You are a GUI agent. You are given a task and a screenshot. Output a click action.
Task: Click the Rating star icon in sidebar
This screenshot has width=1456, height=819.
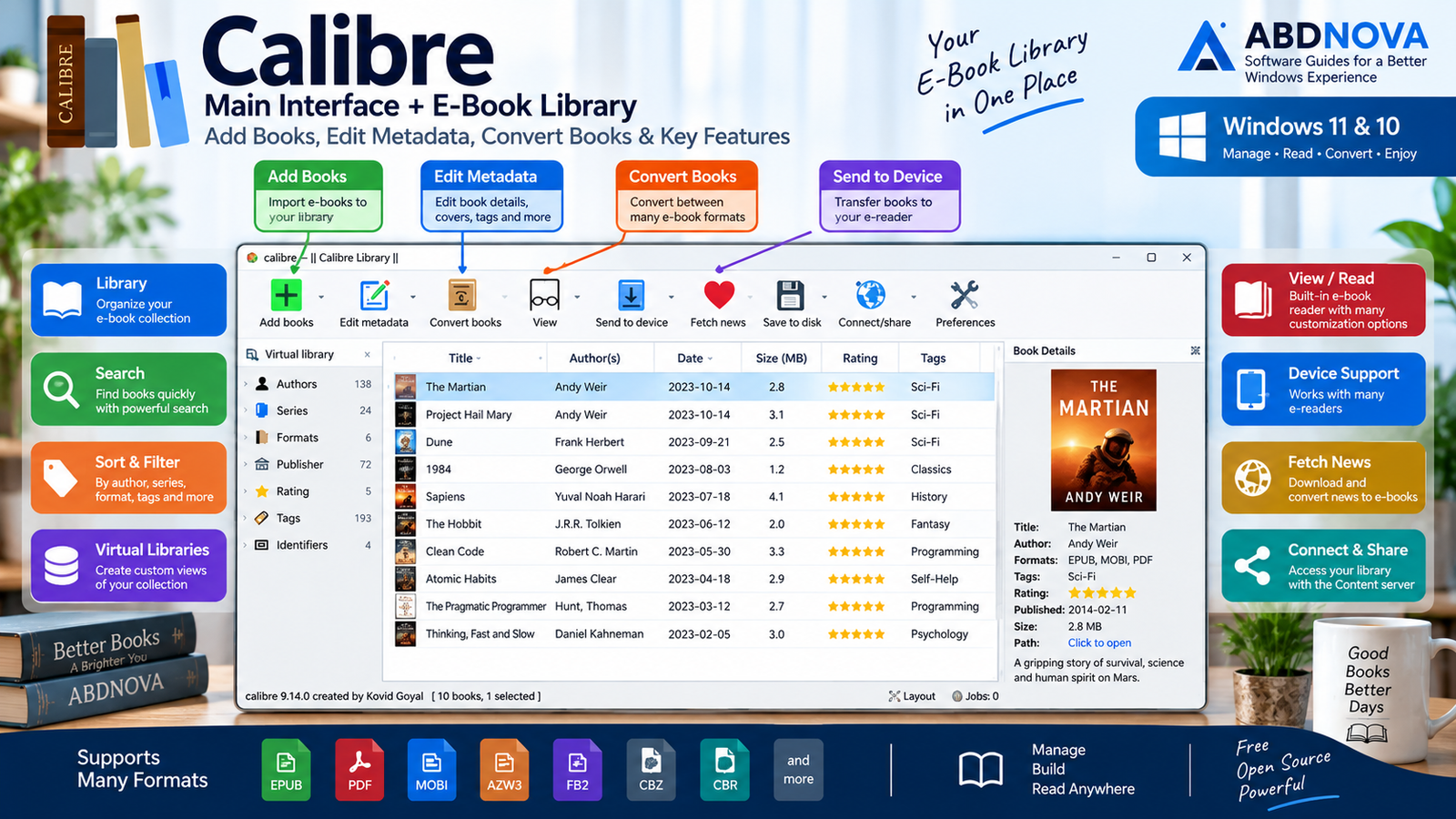coord(262,491)
